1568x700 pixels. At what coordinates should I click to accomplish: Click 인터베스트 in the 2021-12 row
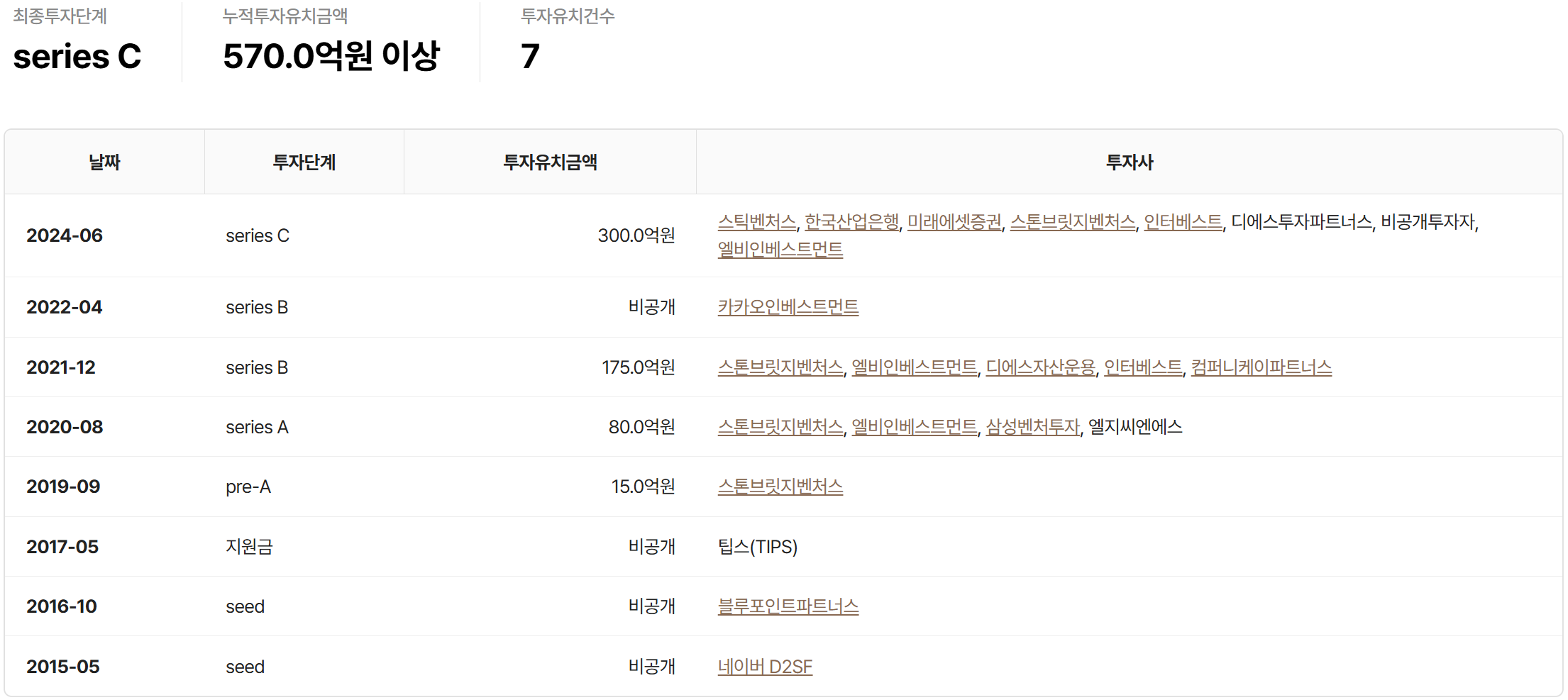coord(1143,367)
